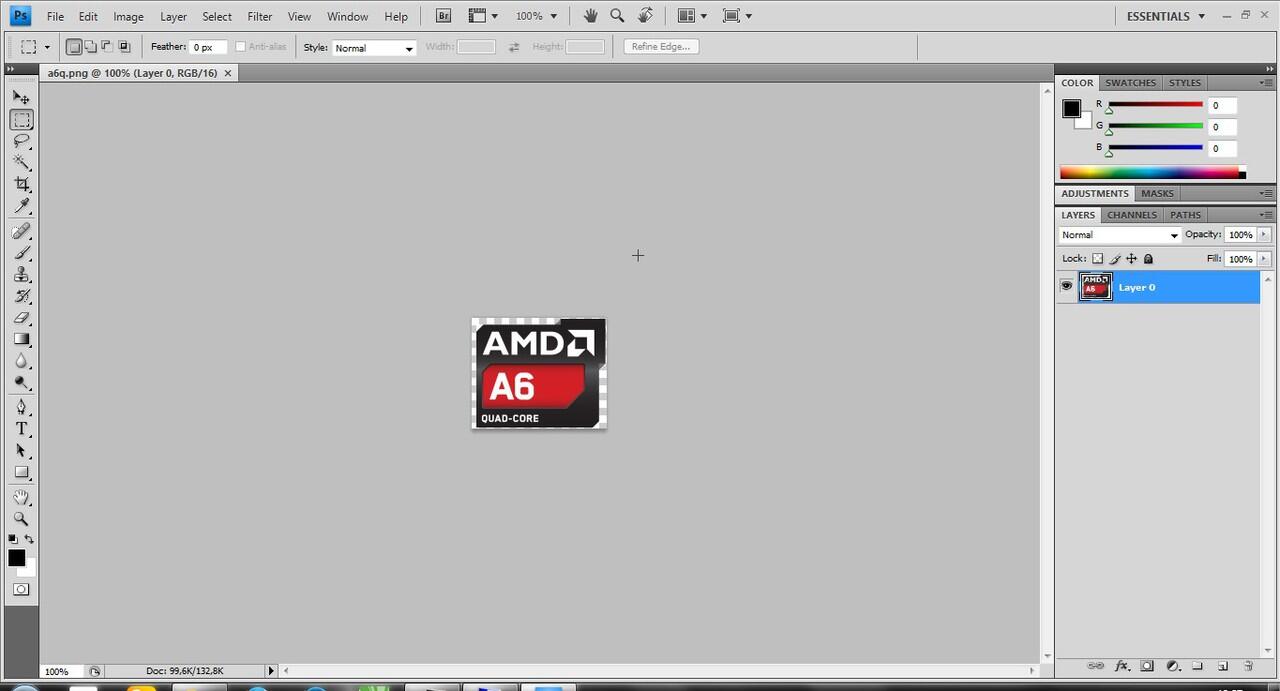The height and width of the screenshot is (691, 1280).
Task: Enable the Anti-alias checkbox
Action: [x=240, y=47]
